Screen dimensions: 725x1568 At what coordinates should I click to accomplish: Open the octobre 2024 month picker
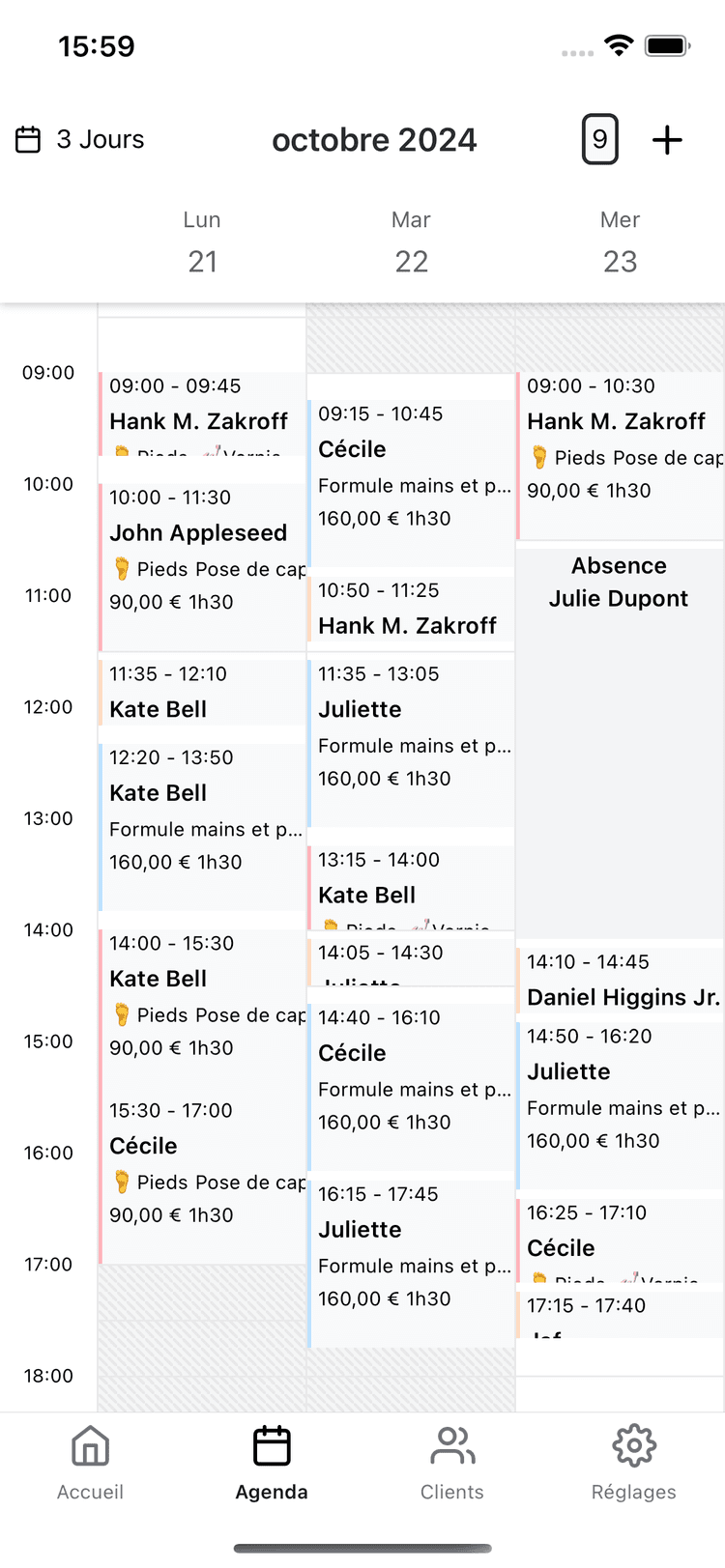tap(374, 140)
